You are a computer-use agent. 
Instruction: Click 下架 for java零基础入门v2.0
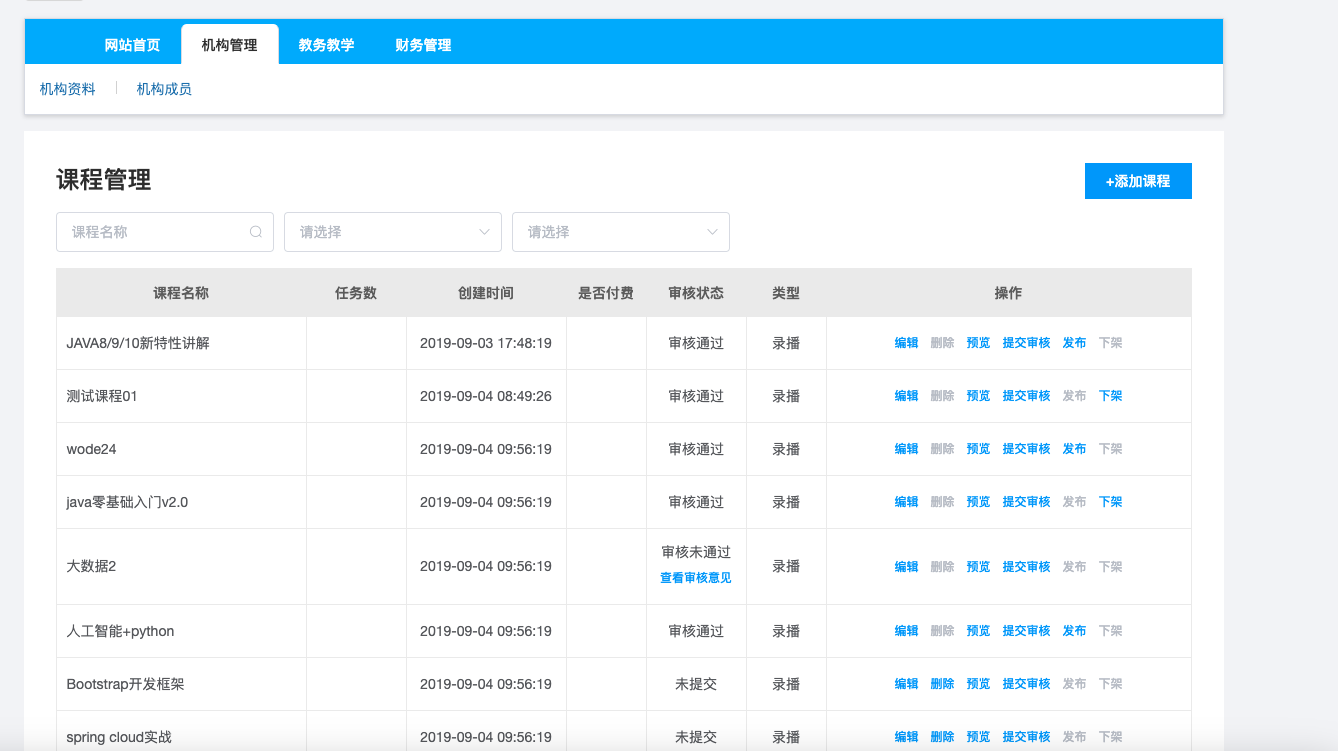(x=1110, y=502)
